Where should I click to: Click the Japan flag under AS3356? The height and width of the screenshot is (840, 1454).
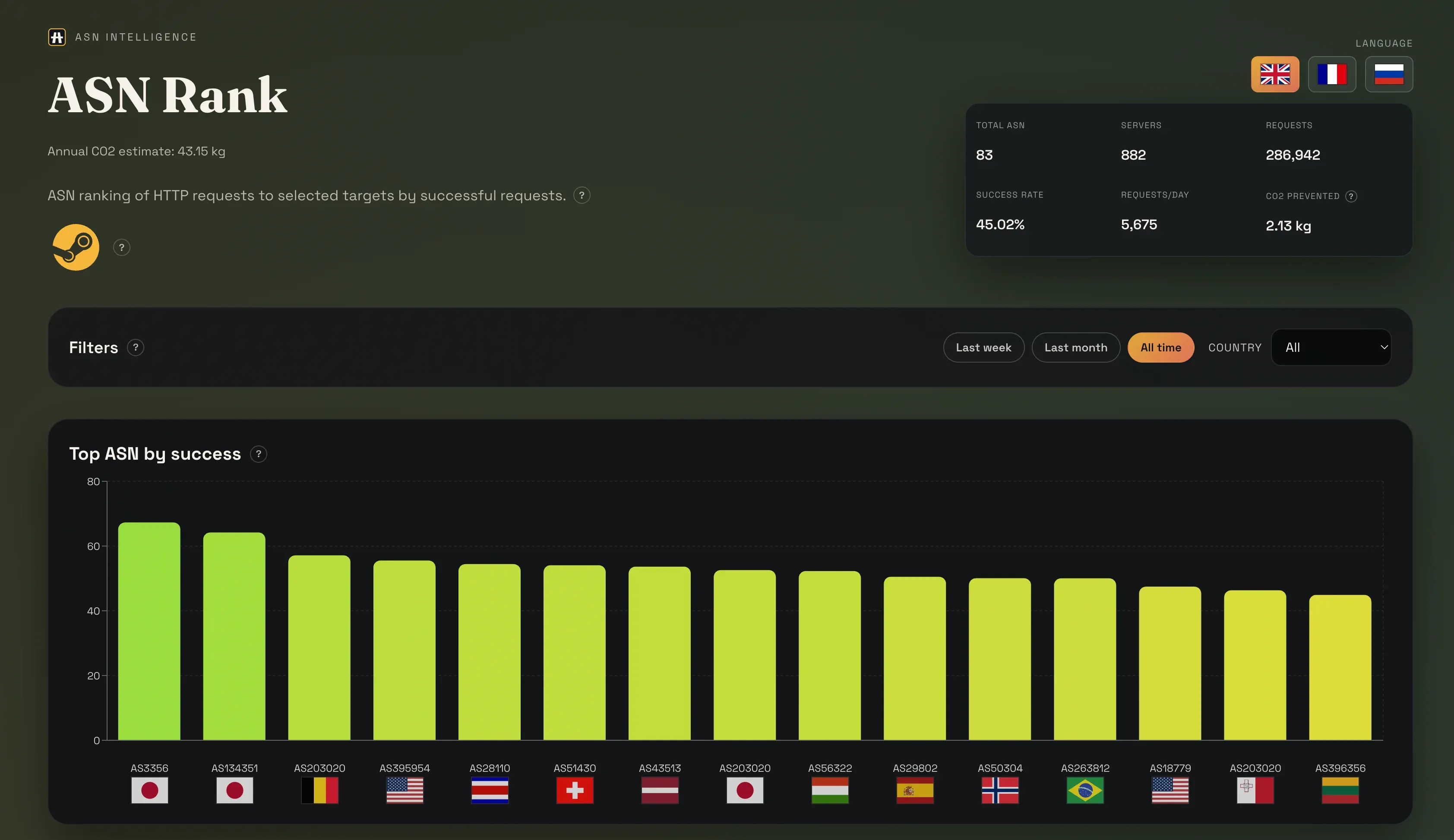pos(149,791)
